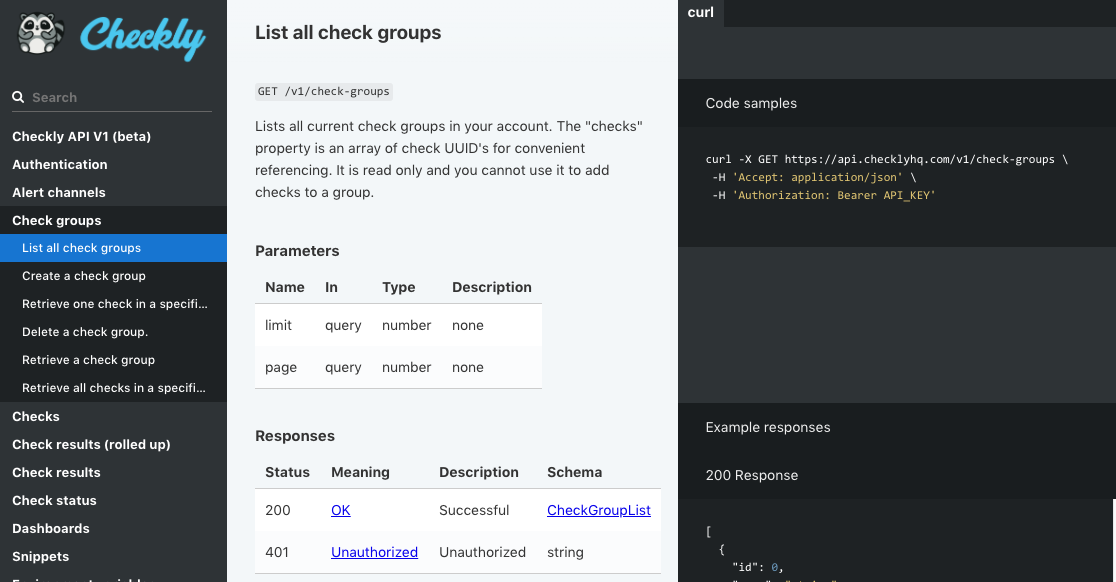The height and width of the screenshot is (582, 1116).
Task: Select List all check groups item
Action: click(x=81, y=248)
